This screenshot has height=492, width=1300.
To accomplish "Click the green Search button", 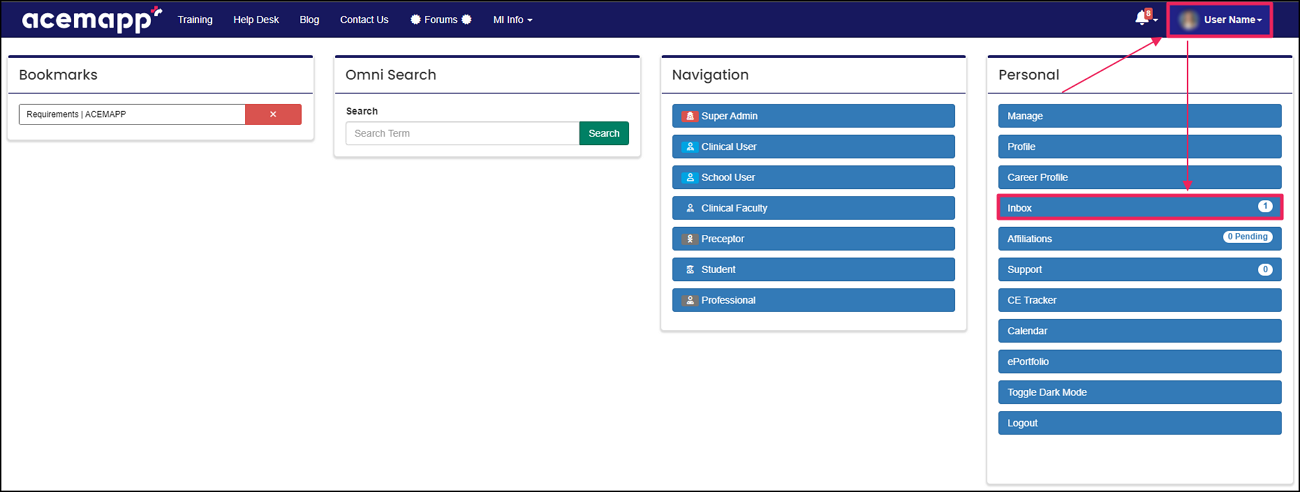I will click(604, 133).
